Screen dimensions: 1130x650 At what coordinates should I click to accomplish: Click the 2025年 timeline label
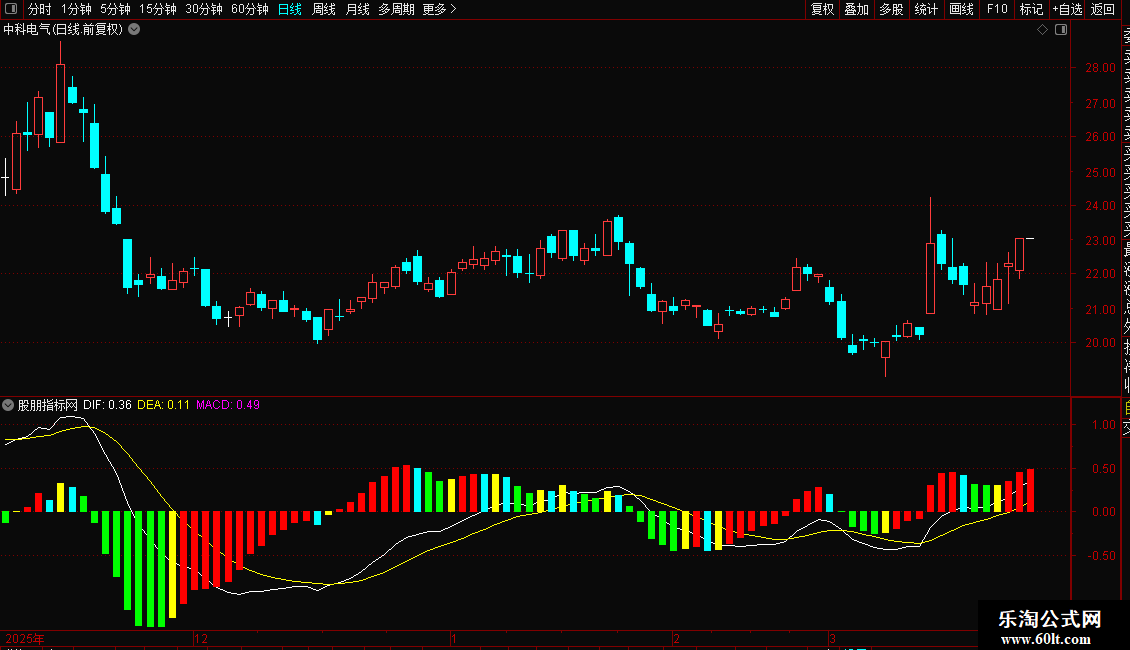coord(25,639)
